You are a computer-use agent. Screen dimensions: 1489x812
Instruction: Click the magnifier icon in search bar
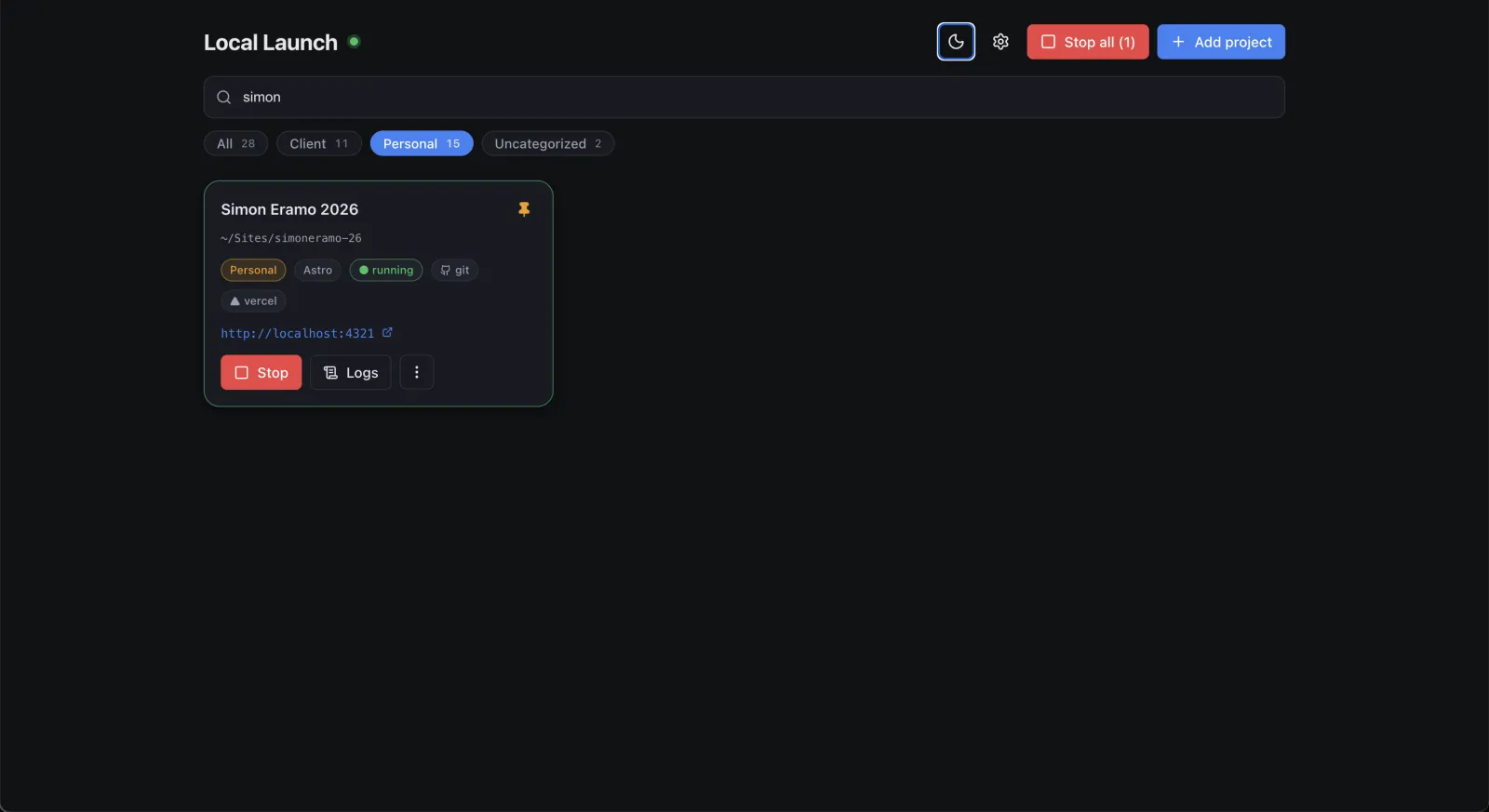(x=223, y=97)
